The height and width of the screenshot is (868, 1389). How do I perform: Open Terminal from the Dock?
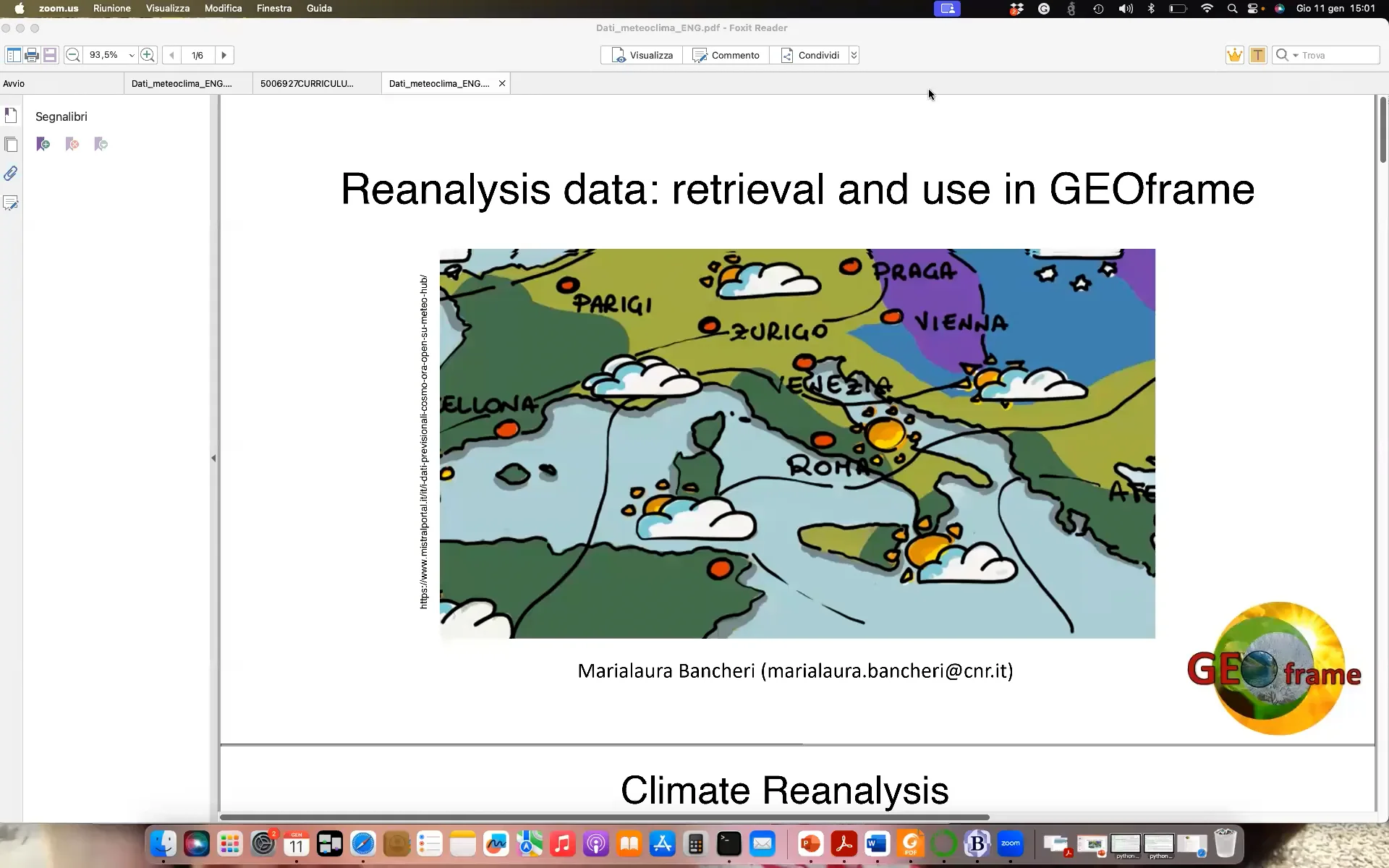pyautogui.click(x=729, y=843)
